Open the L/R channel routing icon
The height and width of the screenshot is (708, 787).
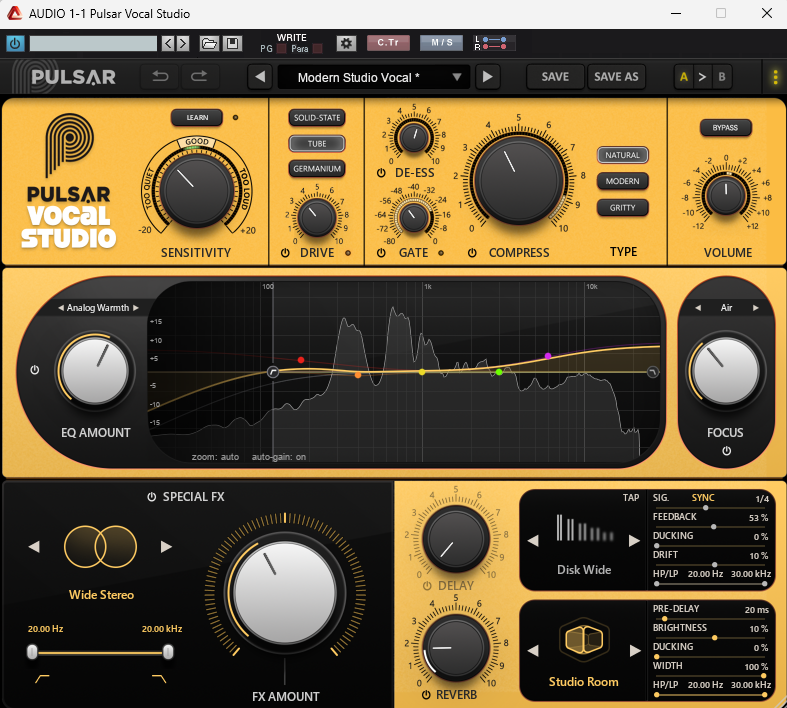point(493,43)
